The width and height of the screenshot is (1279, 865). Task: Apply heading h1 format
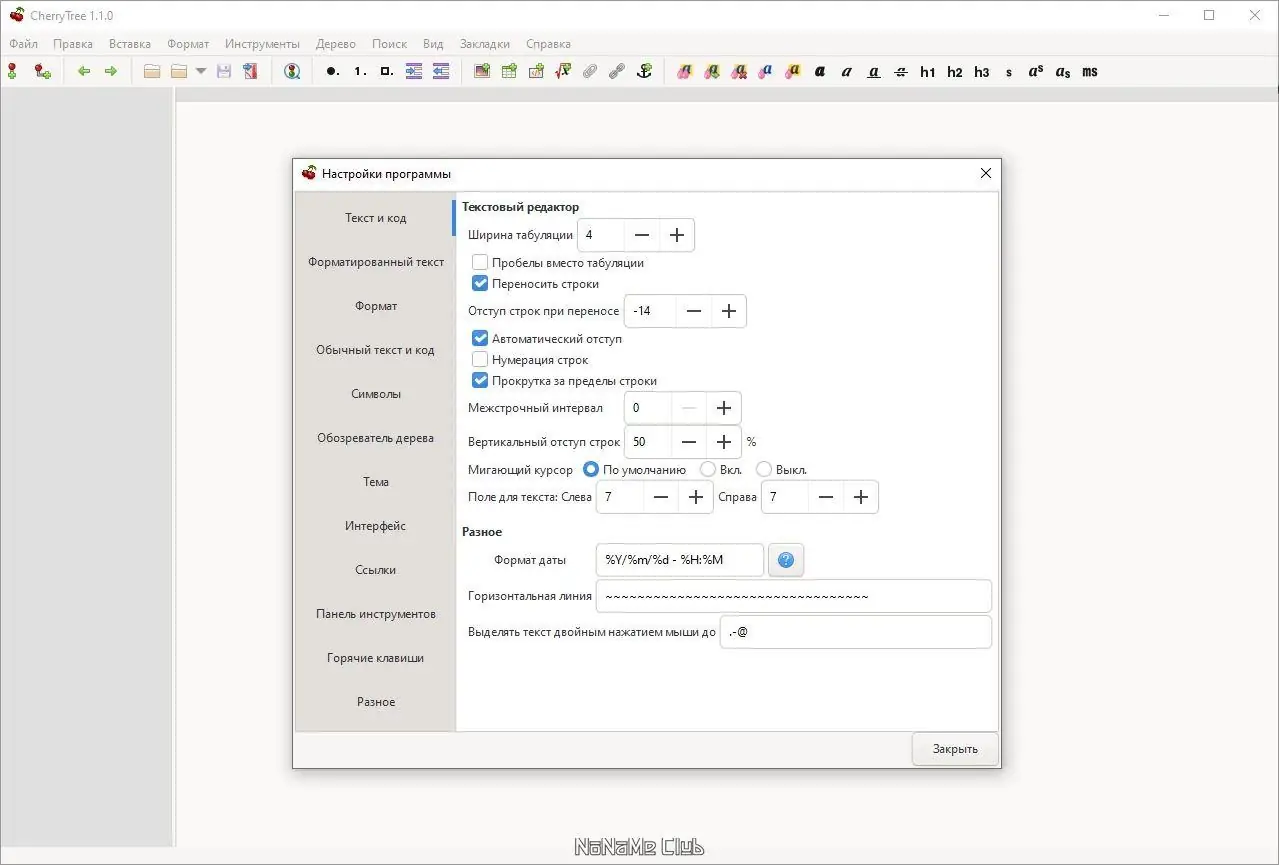point(928,72)
